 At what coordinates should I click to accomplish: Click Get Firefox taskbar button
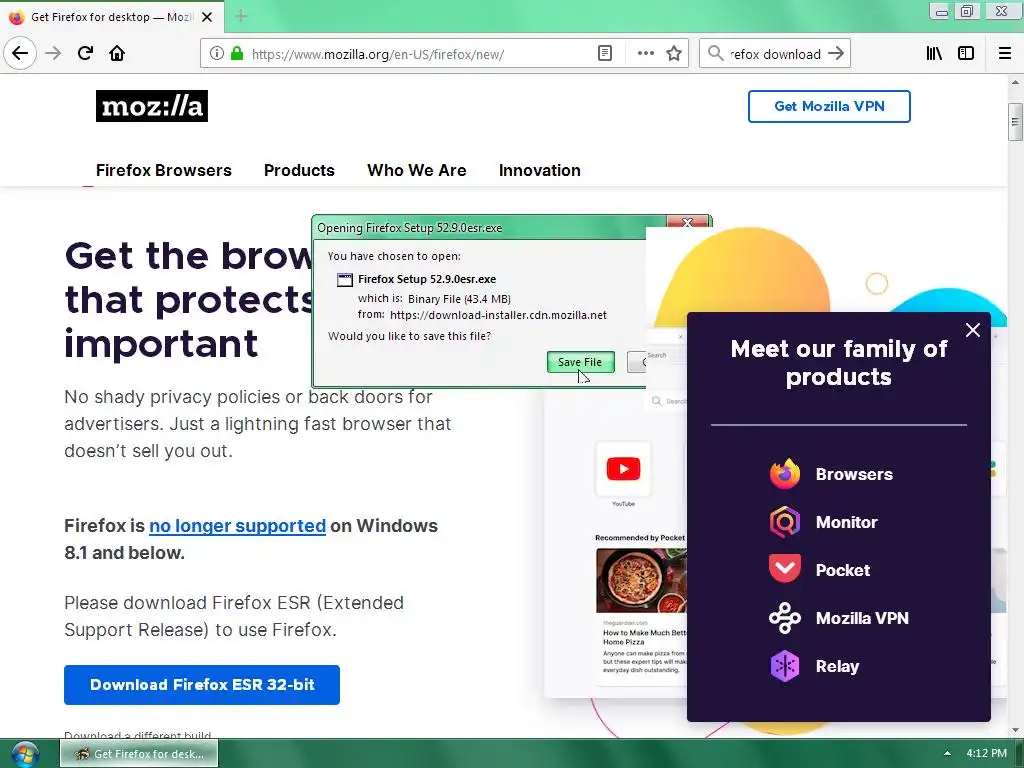click(x=139, y=754)
